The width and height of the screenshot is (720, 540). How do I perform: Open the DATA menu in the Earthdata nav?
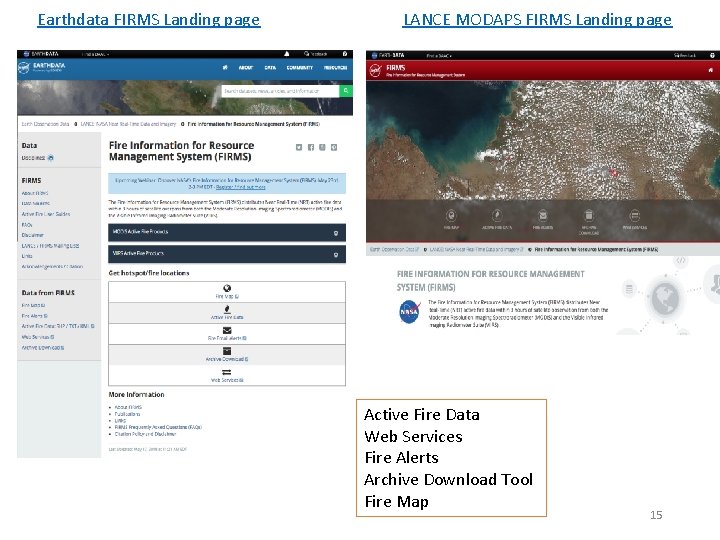pos(270,68)
